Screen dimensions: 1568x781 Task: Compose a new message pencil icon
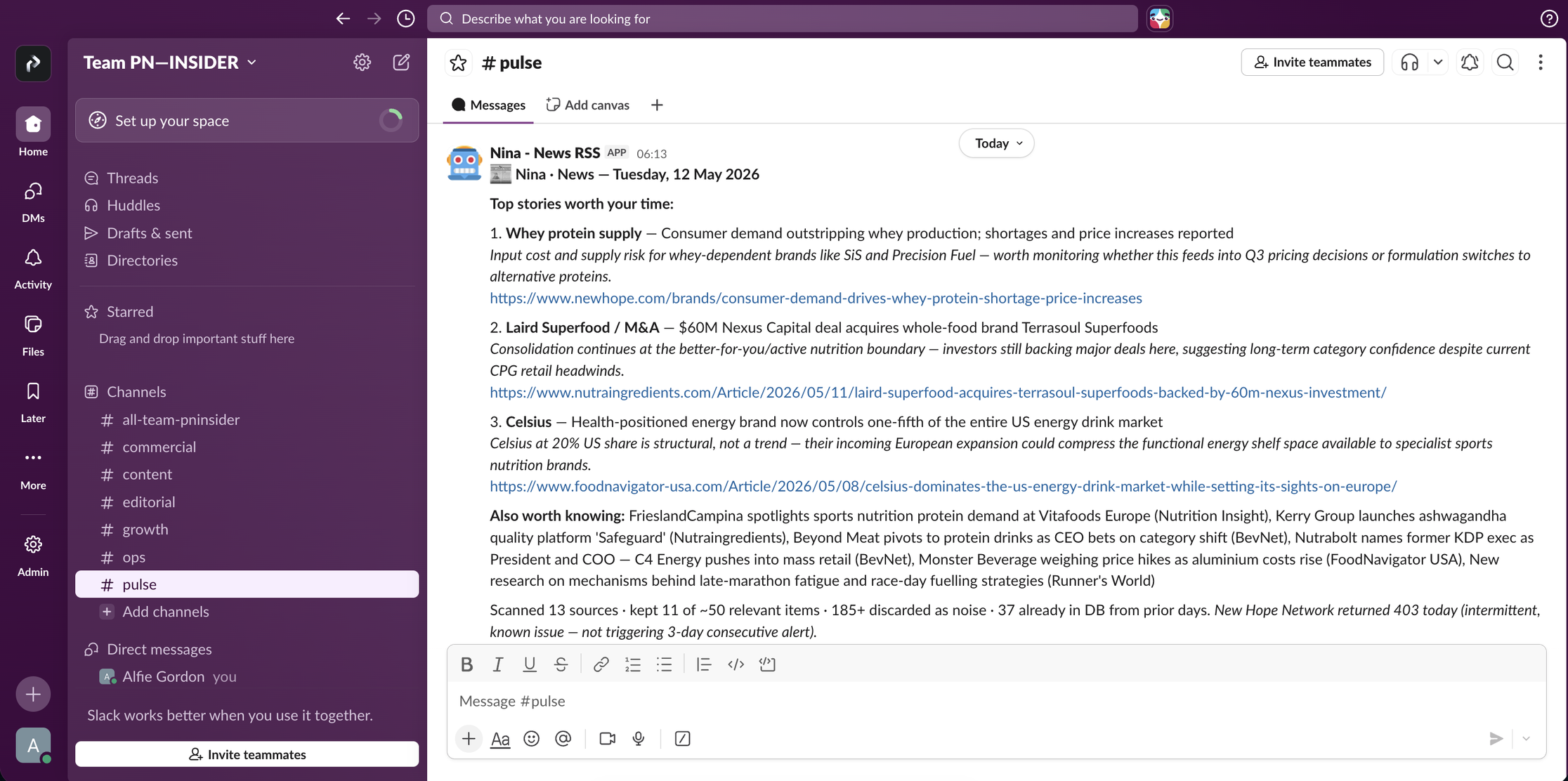coord(401,63)
